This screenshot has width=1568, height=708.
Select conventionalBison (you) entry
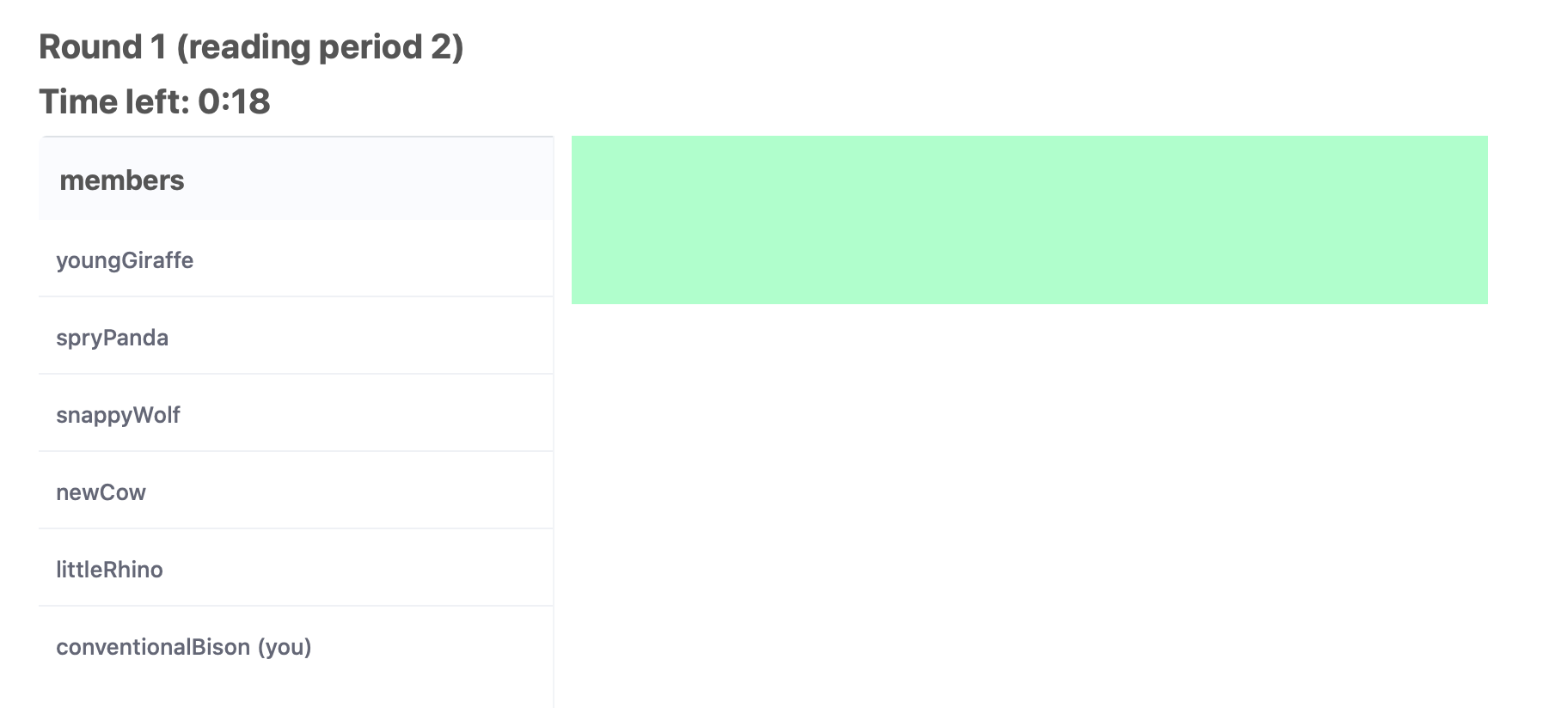(x=184, y=646)
